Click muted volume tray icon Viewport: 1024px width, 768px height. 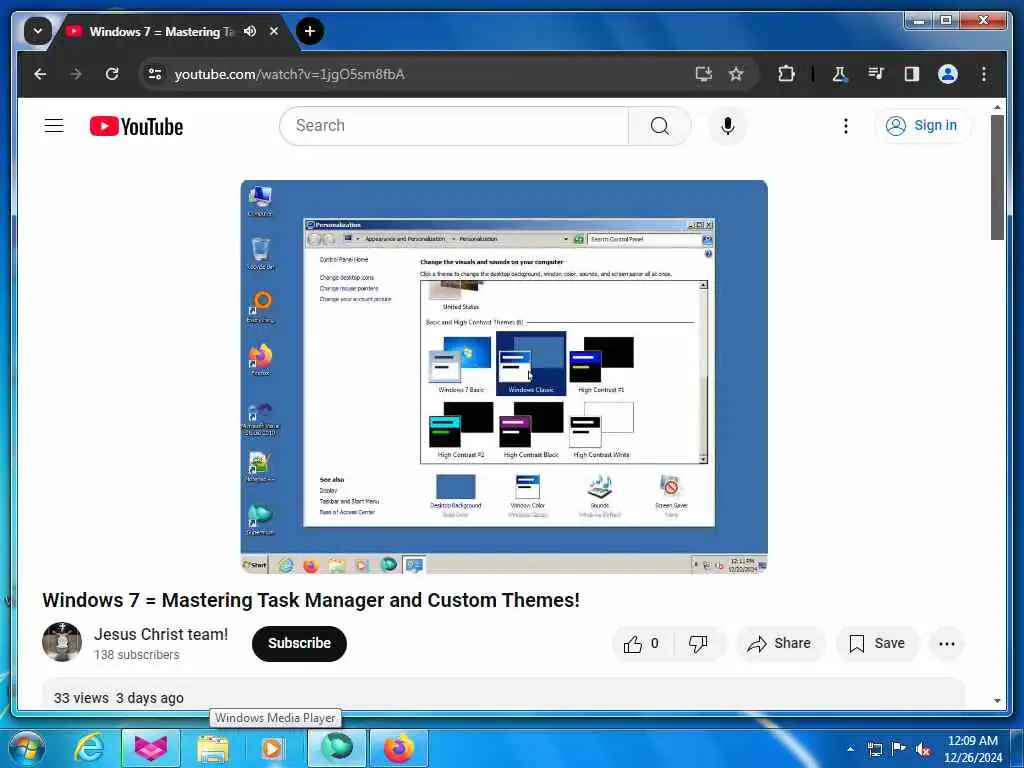[x=923, y=749]
